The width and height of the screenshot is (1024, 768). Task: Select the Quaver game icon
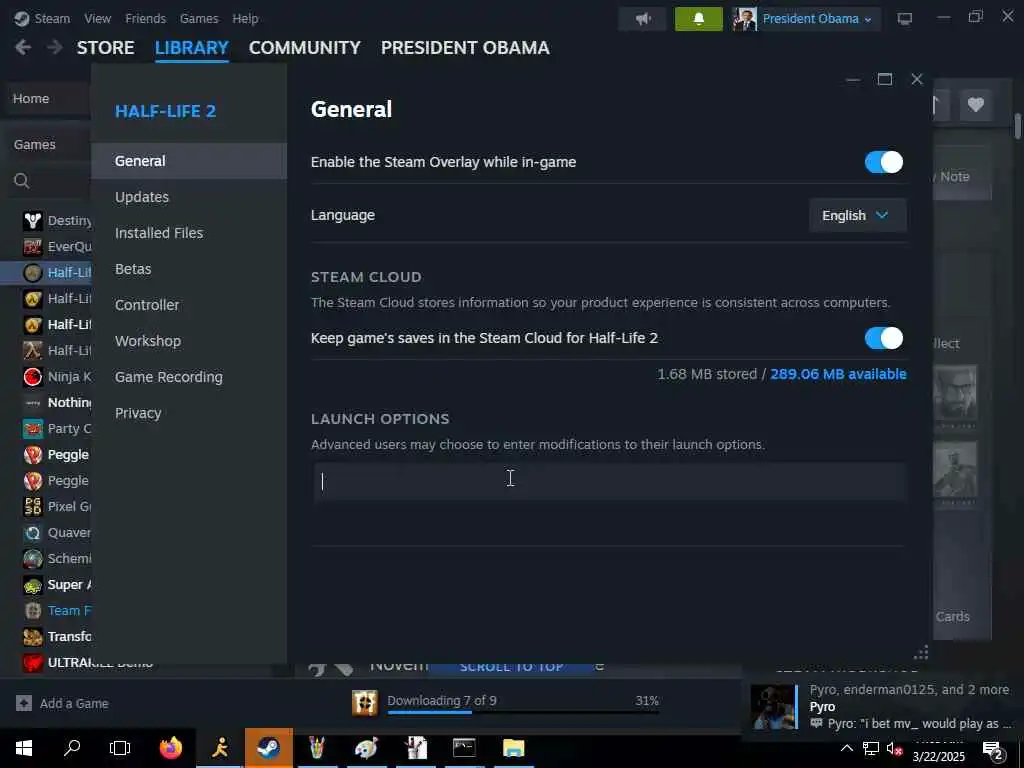33,533
